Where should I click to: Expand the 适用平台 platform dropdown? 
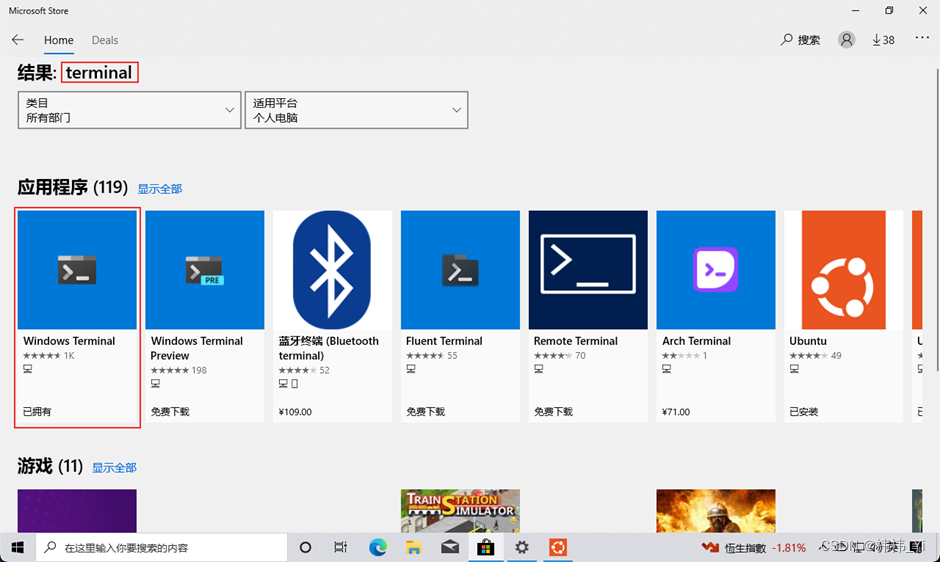(356, 110)
